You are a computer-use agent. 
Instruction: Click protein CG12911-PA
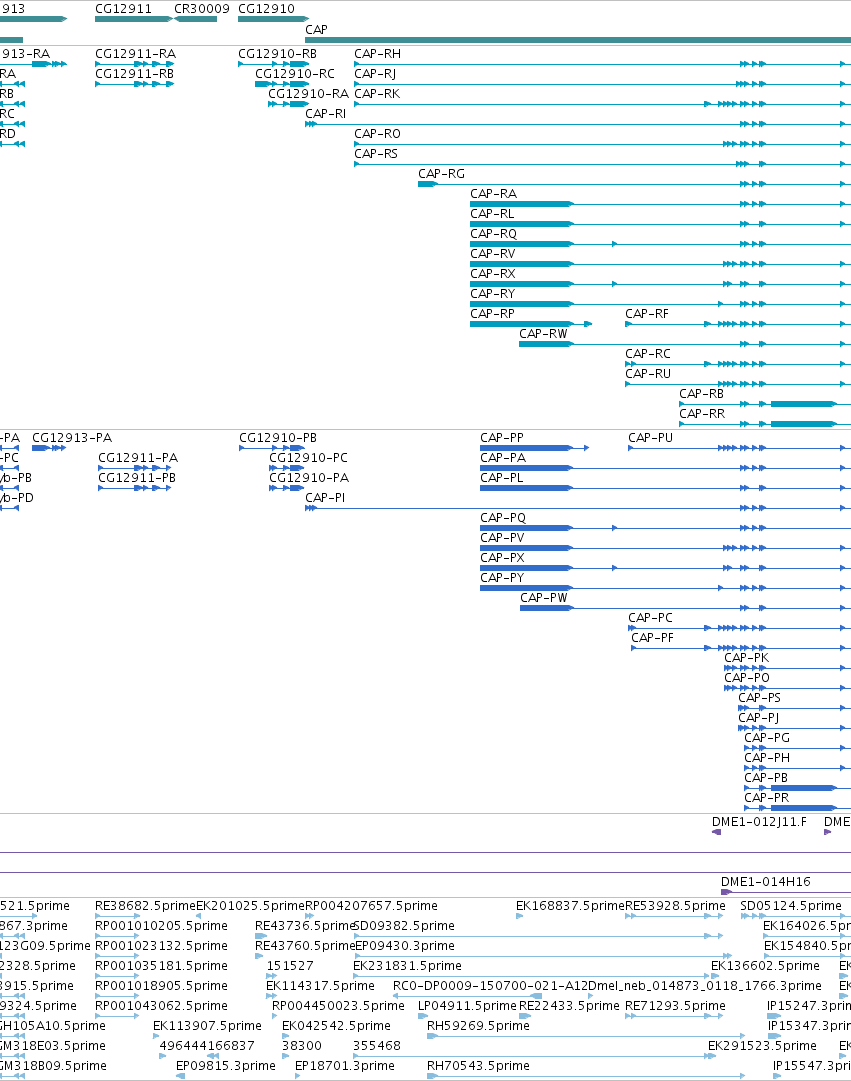point(138,458)
